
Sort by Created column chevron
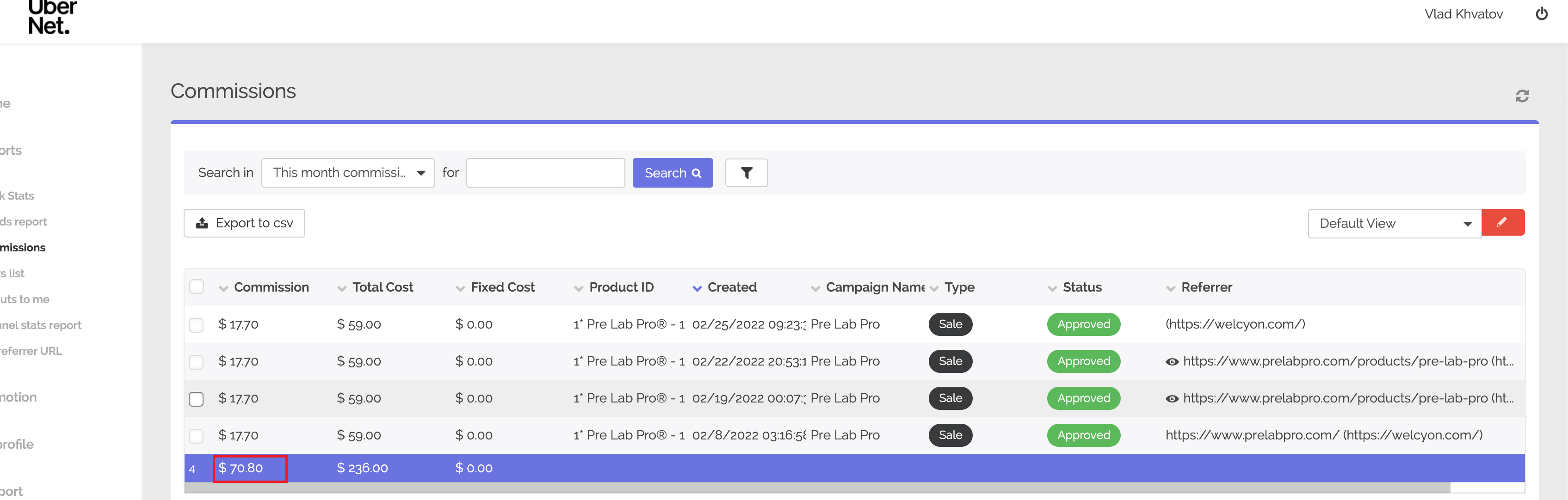point(697,288)
